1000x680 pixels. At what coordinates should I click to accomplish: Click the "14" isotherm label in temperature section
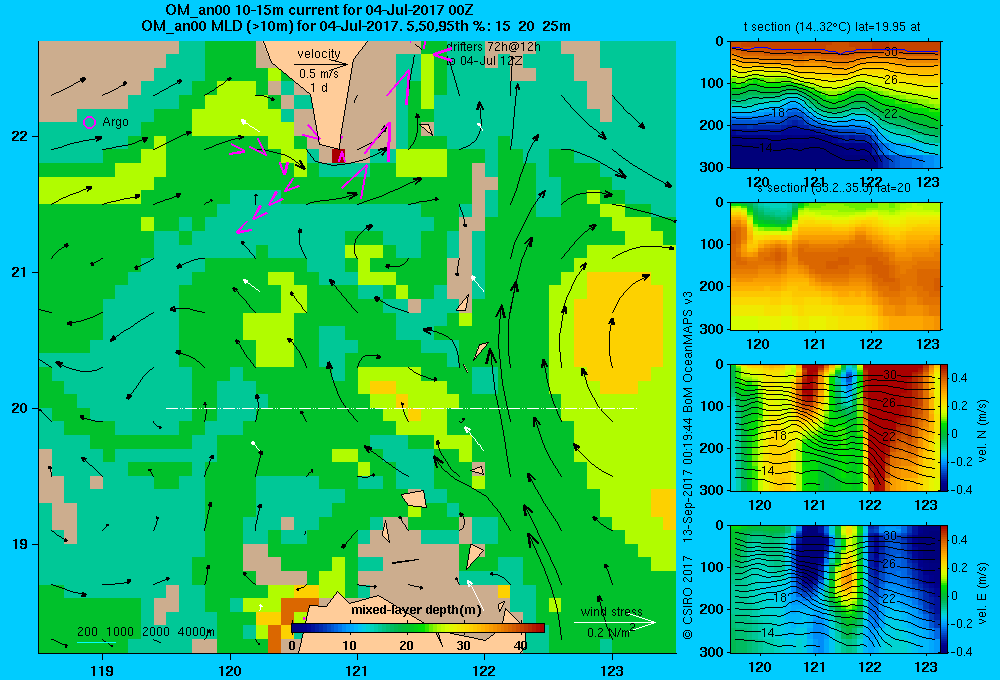click(766, 148)
